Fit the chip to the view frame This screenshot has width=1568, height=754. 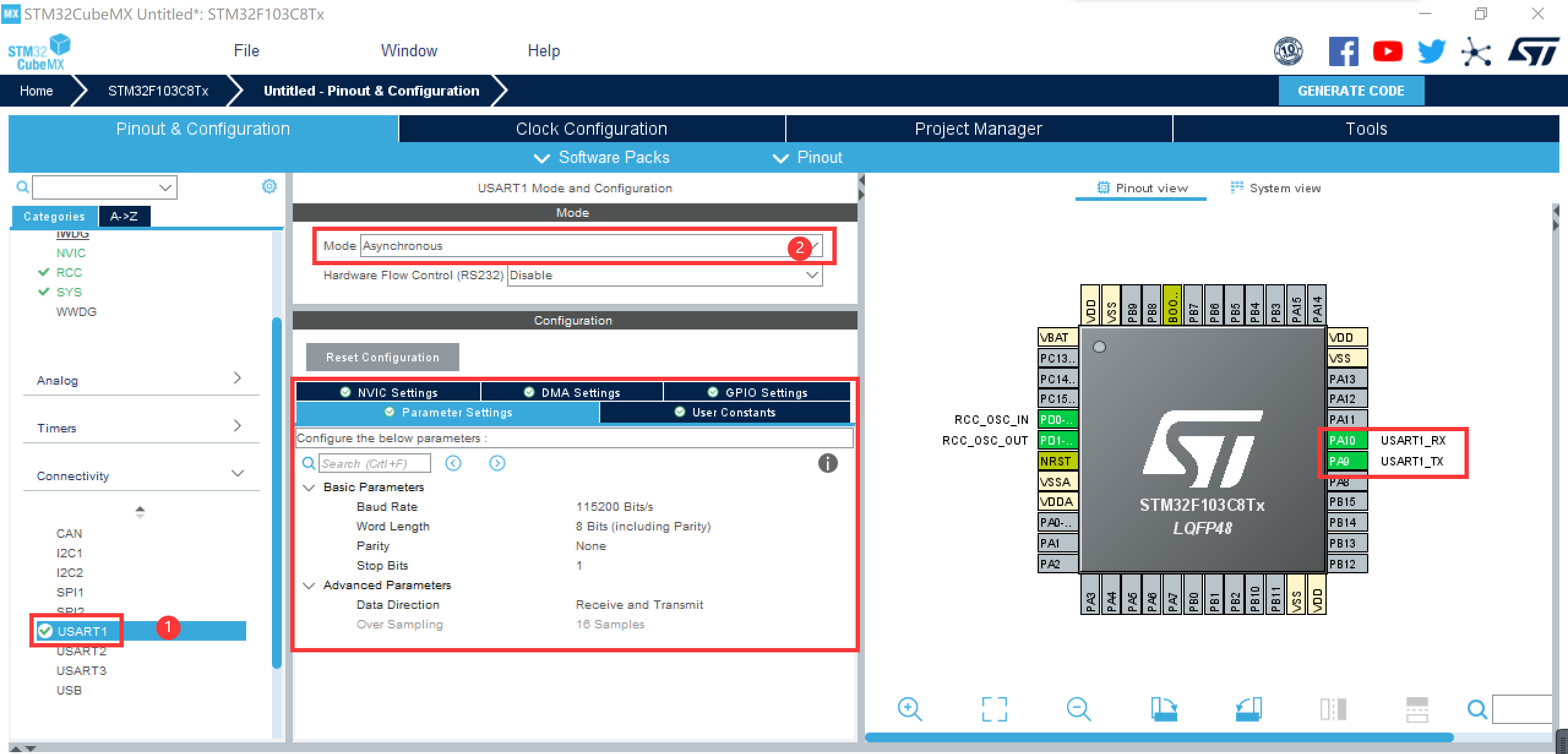coord(994,709)
